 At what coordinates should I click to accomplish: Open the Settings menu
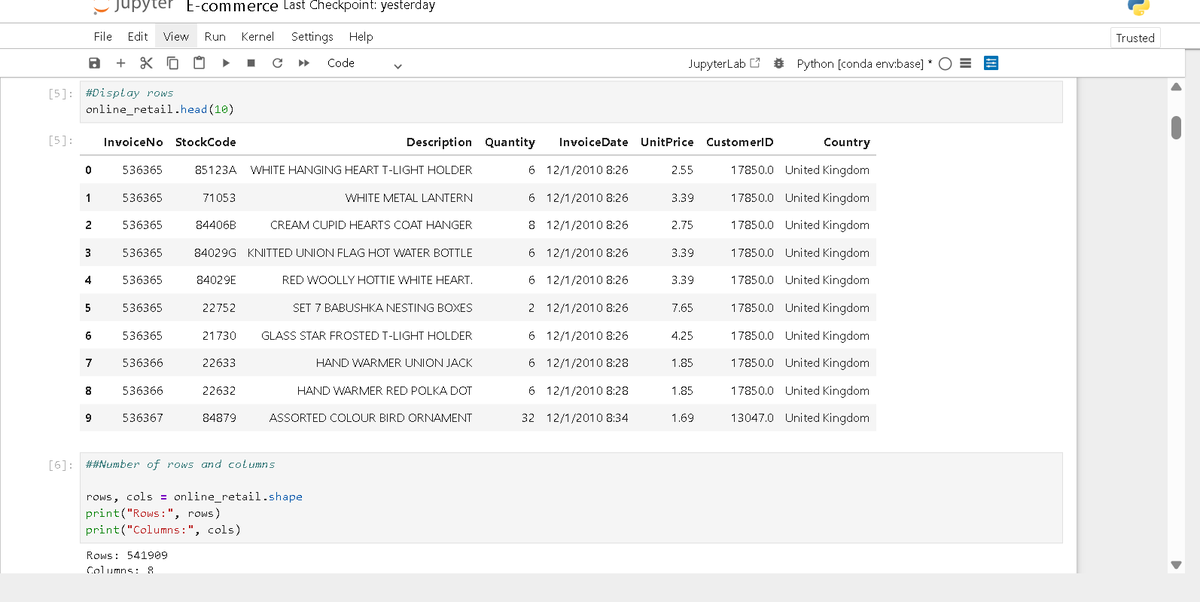tap(312, 36)
